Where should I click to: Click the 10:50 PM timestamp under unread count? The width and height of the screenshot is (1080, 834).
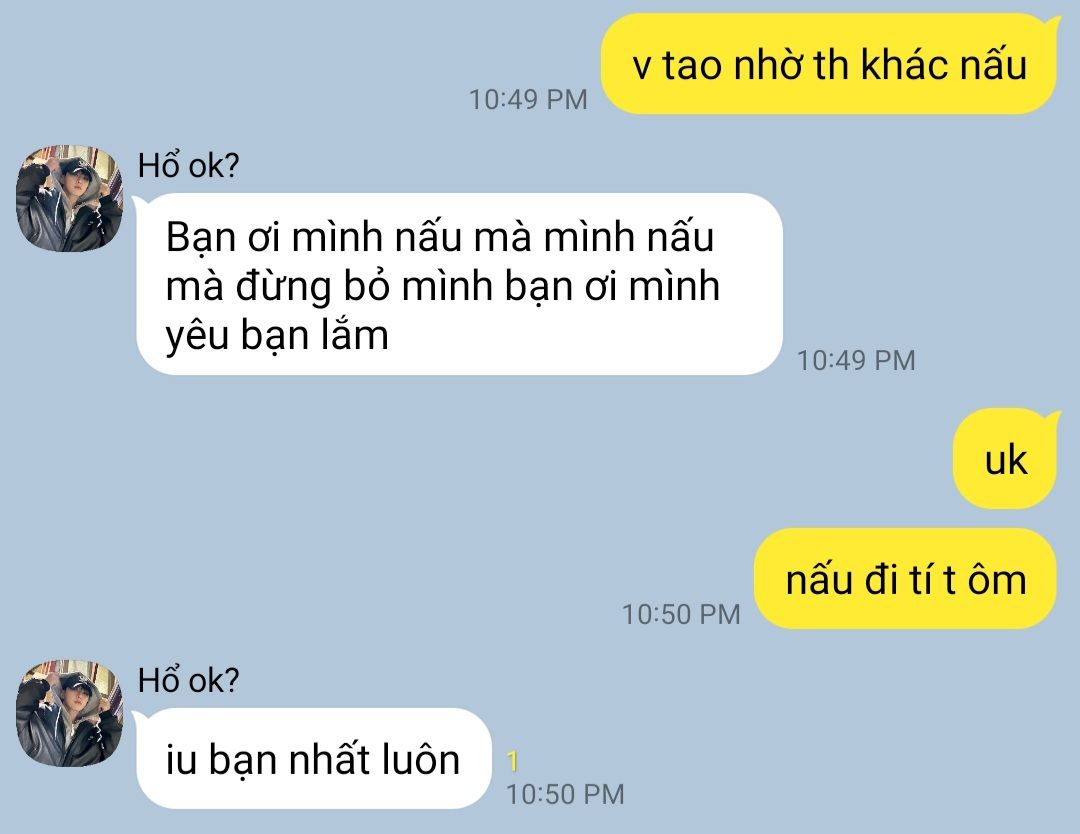coord(565,794)
